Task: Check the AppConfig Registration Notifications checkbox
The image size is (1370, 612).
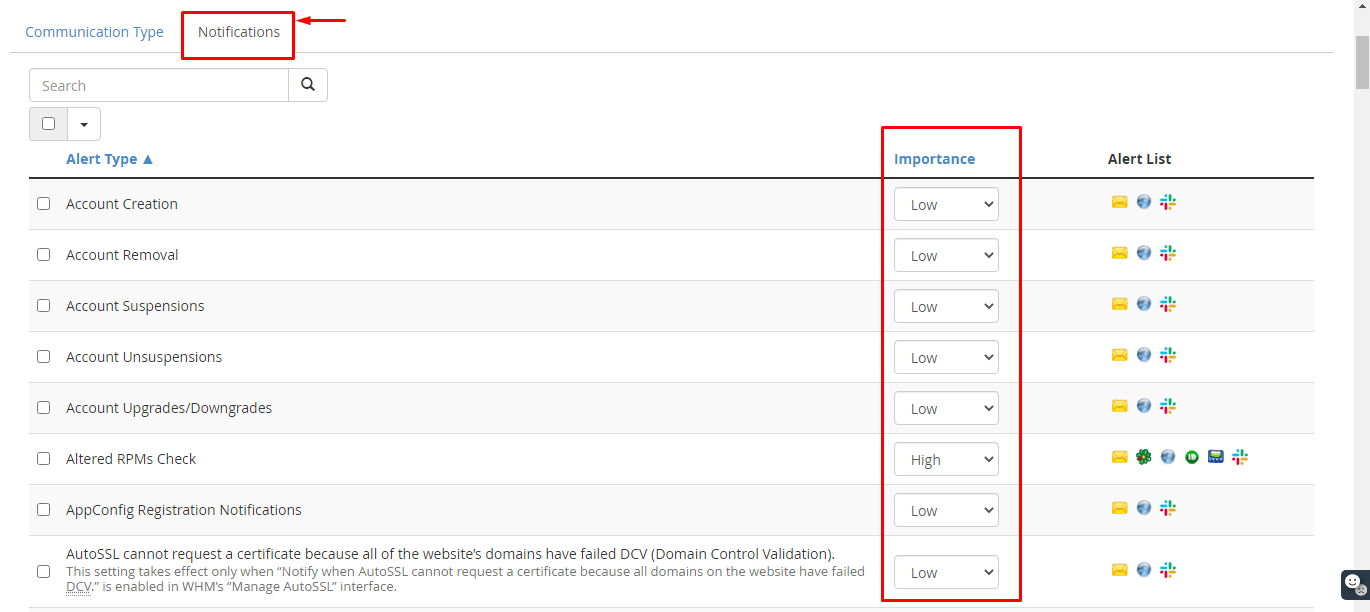Action: pos(43,509)
